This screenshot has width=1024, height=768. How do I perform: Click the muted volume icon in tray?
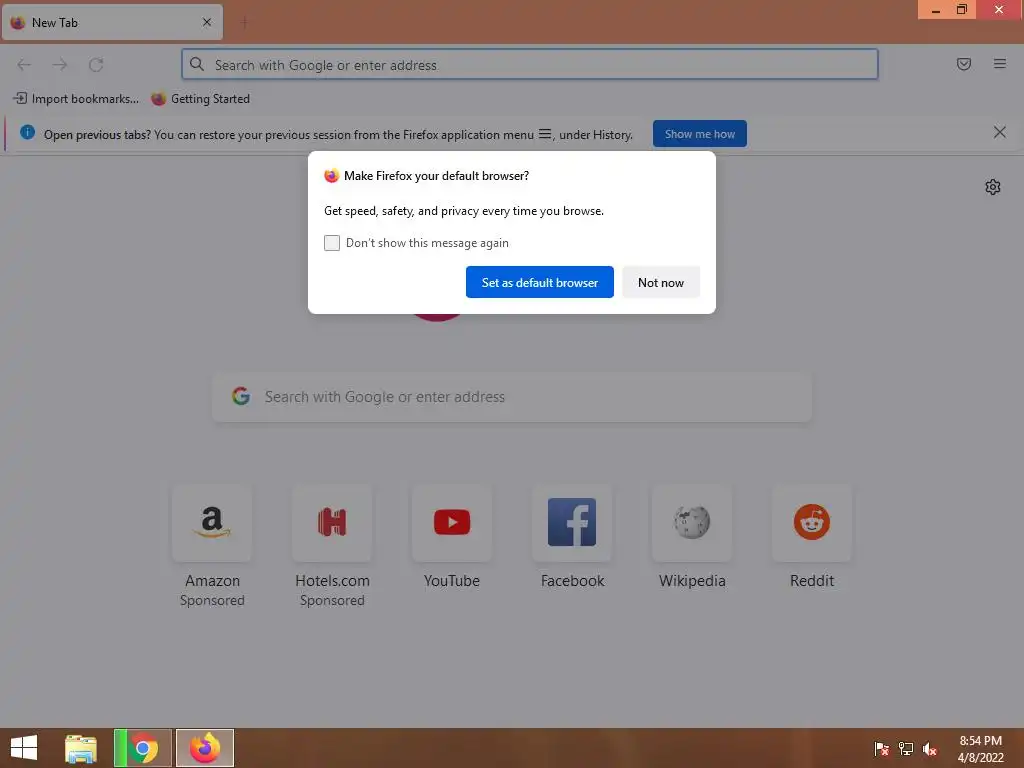(930, 749)
